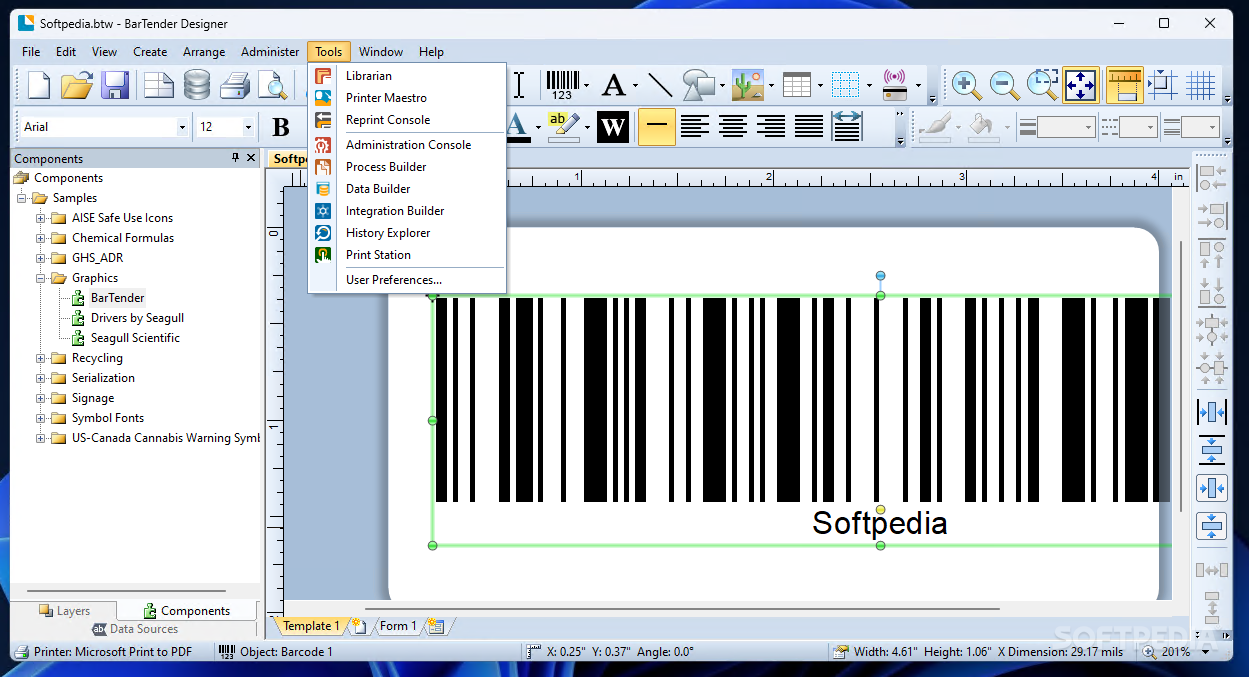The image size is (1249, 677).
Task: Open the Arrange menu
Action: tap(204, 52)
